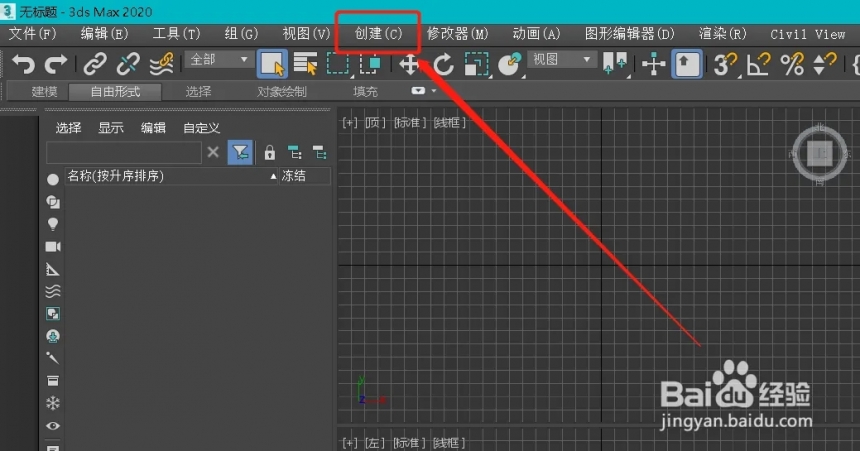This screenshot has width=860, height=451.
Task: Switch to the 建模 ribbon tab
Action: (44, 92)
